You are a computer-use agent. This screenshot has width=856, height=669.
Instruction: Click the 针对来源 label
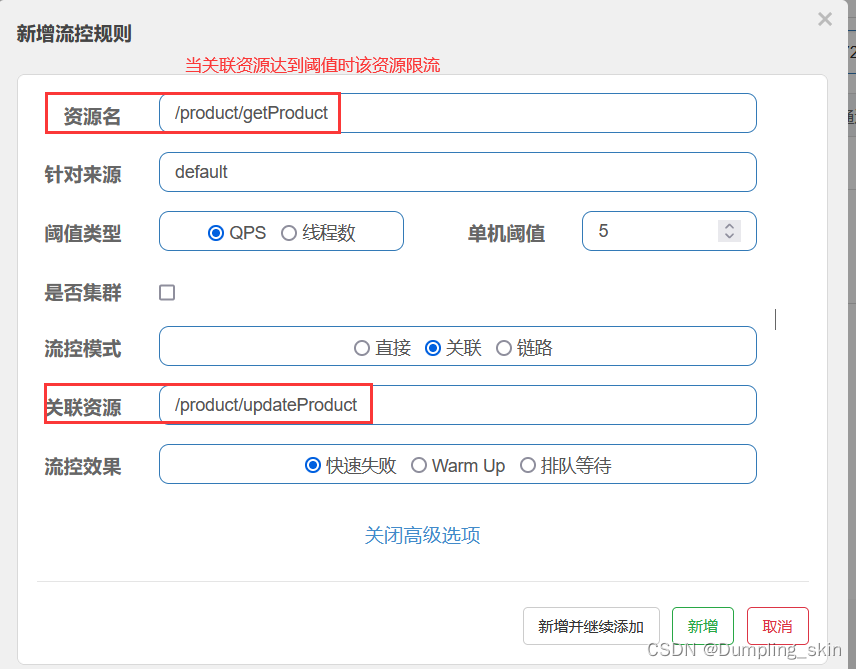[x=82, y=175]
